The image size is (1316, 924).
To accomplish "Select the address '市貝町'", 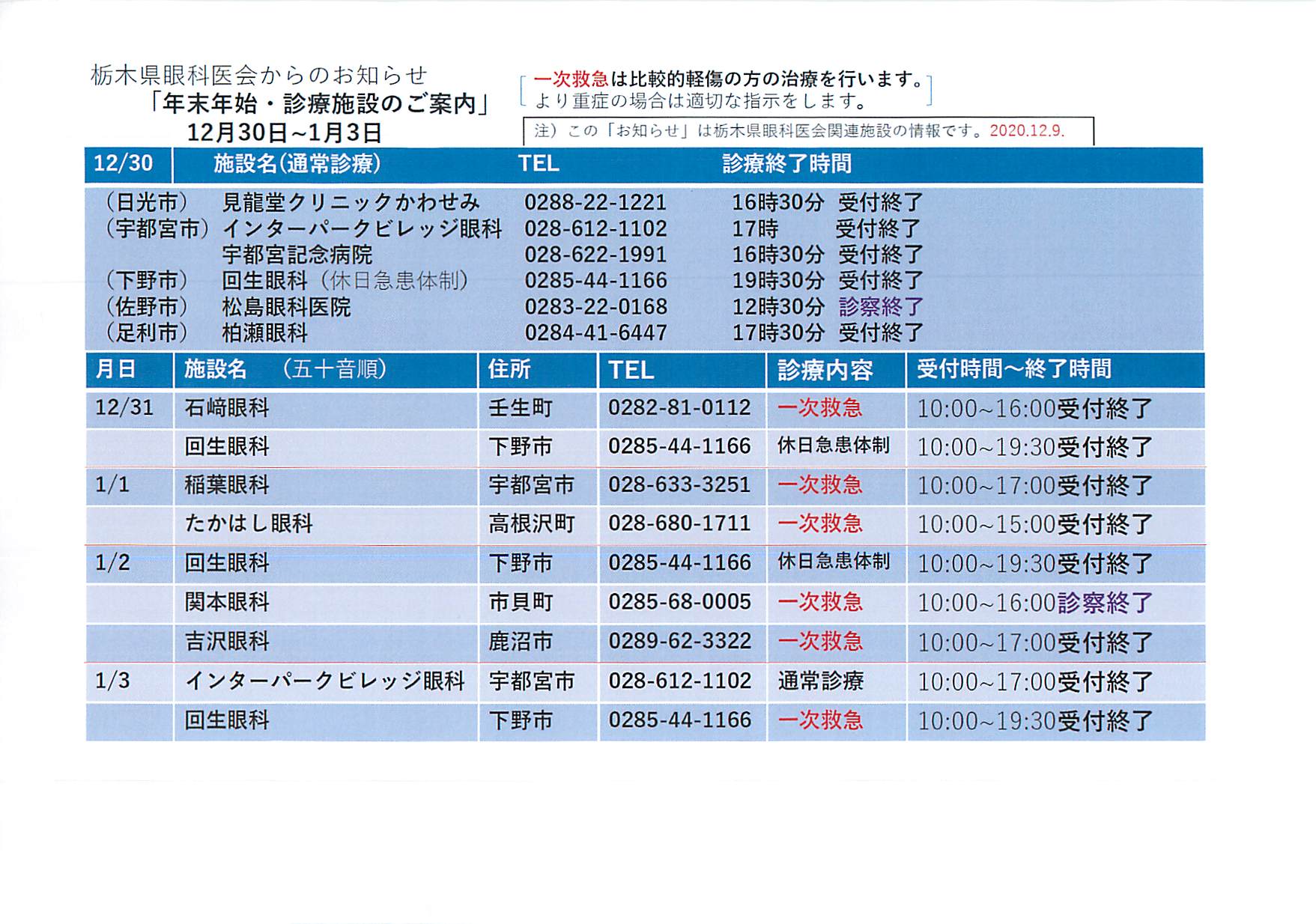I will point(521,603).
